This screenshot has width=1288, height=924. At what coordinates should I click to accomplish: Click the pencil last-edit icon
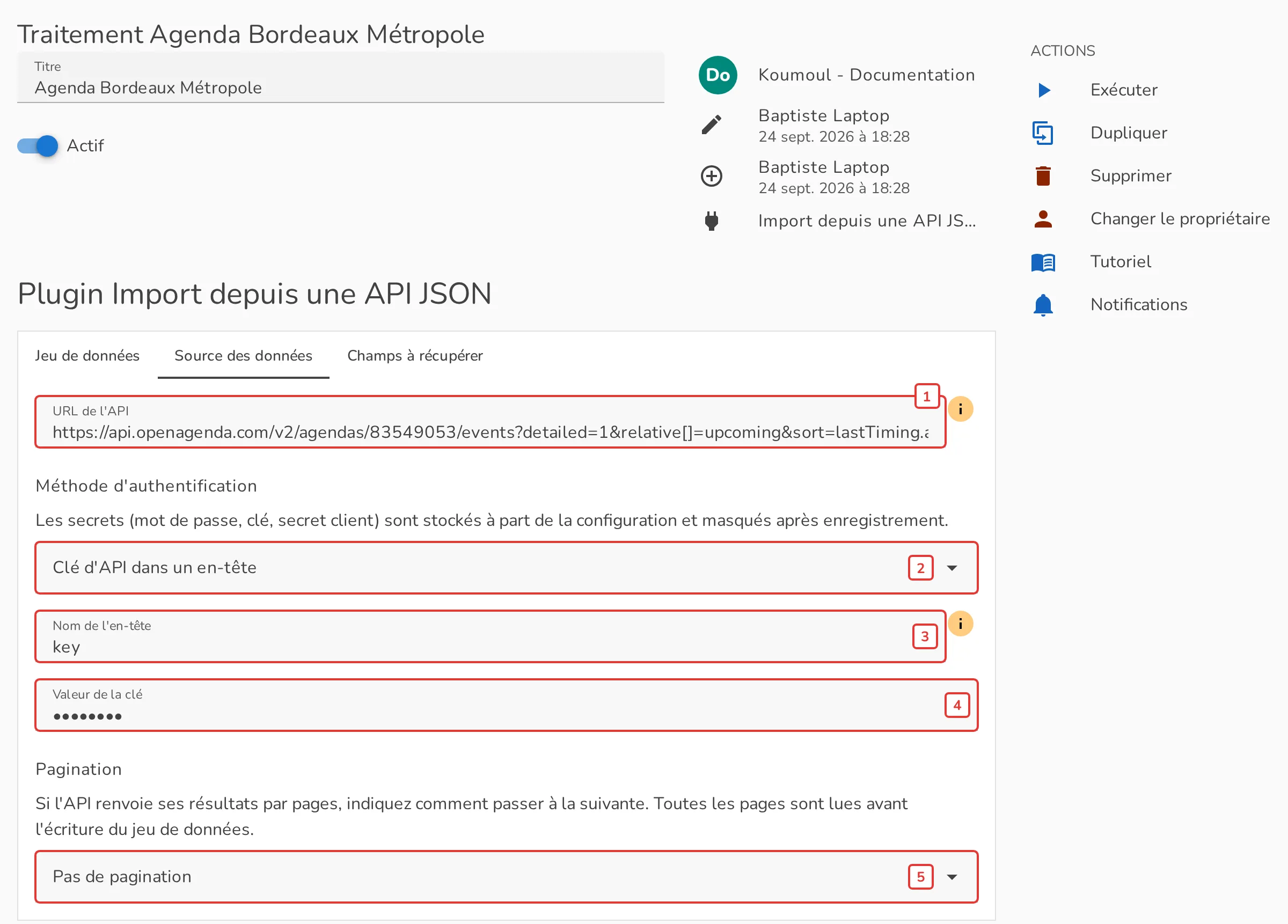click(711, 124)
